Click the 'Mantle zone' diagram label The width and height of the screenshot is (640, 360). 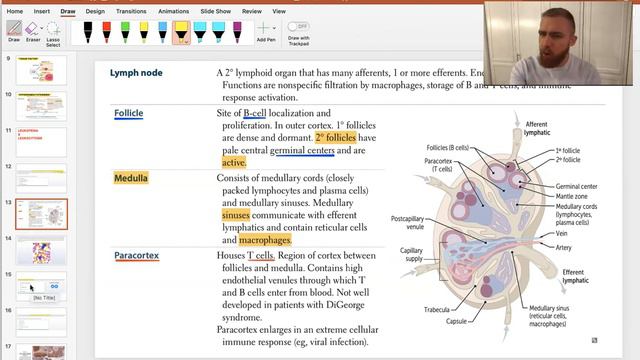[x=571, y=196]
